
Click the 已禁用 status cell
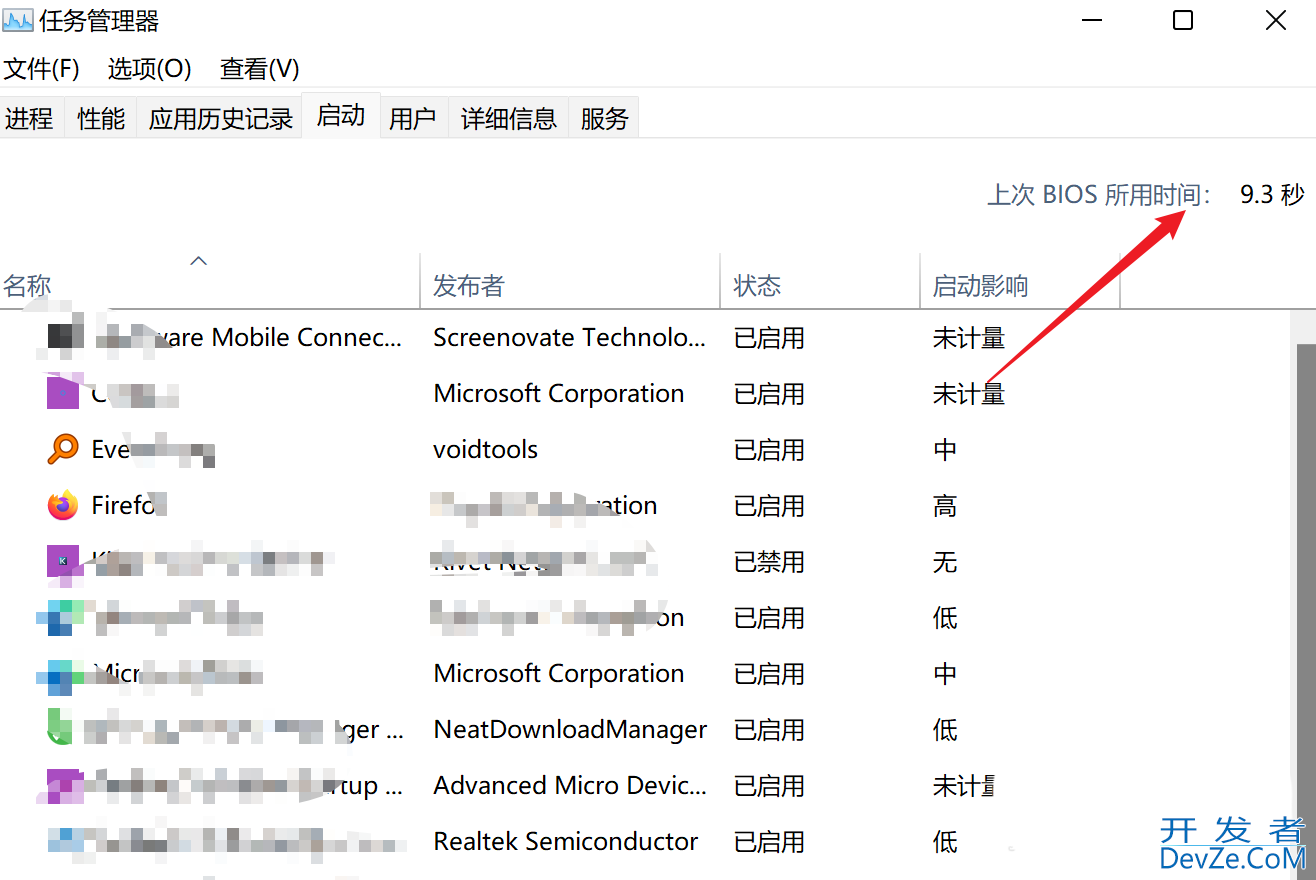(x=769, y=562)
